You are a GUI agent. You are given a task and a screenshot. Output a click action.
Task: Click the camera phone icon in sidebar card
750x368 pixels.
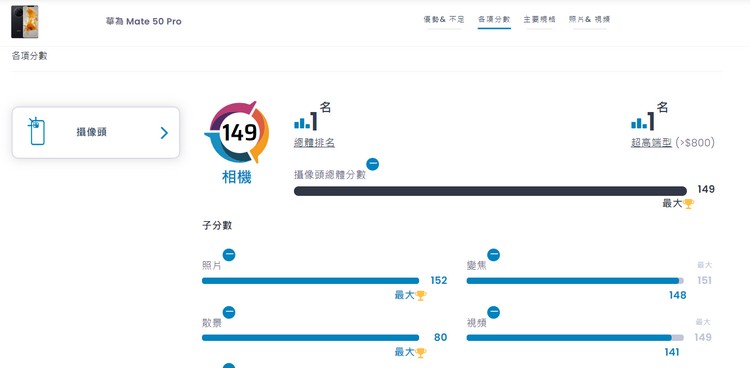pyautogui.click(x=37, y=131)
